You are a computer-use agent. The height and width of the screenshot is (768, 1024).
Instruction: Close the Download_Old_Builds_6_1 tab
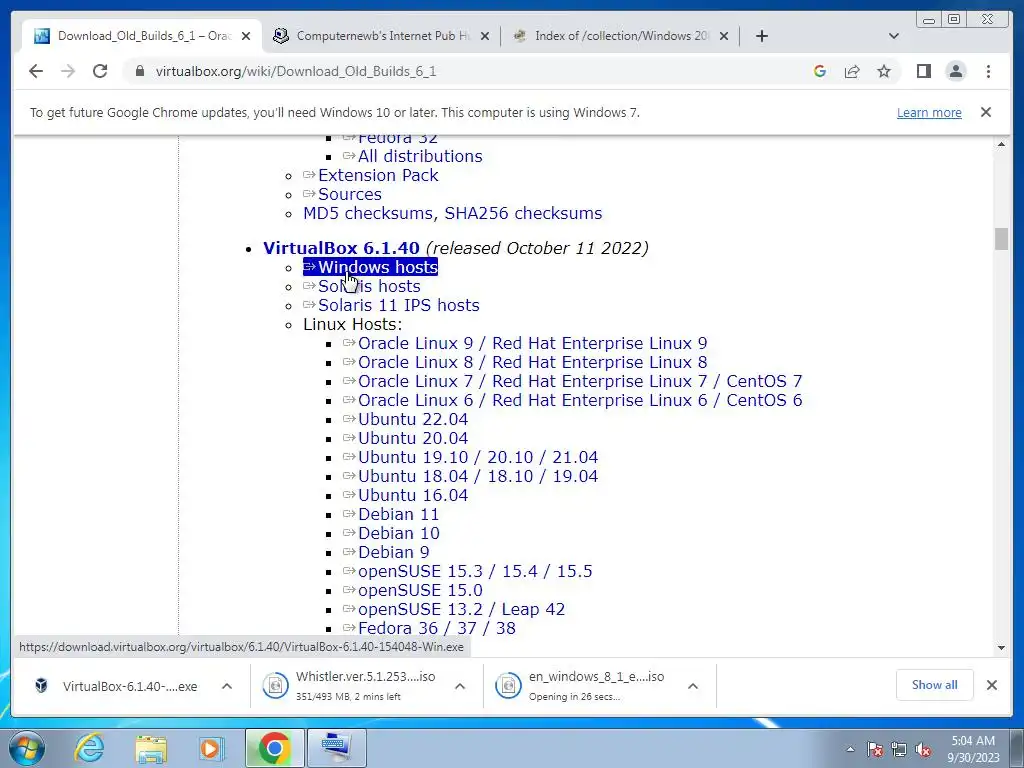(246, 36)
